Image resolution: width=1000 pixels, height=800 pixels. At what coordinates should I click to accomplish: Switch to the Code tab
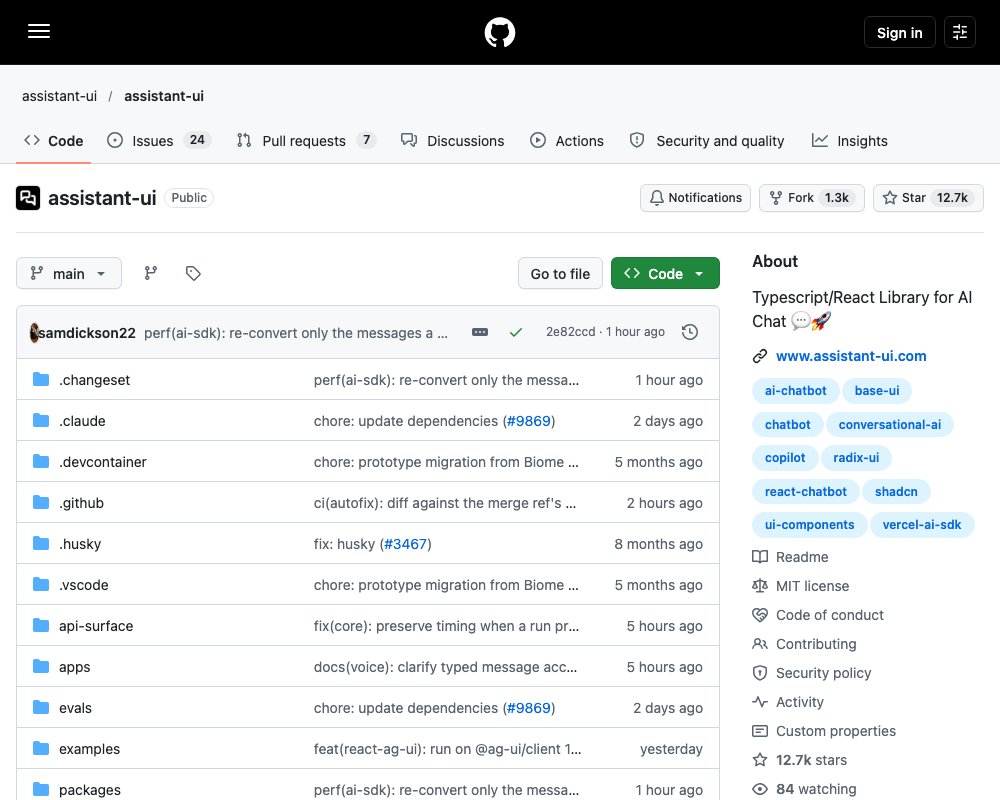pos(54,141)
